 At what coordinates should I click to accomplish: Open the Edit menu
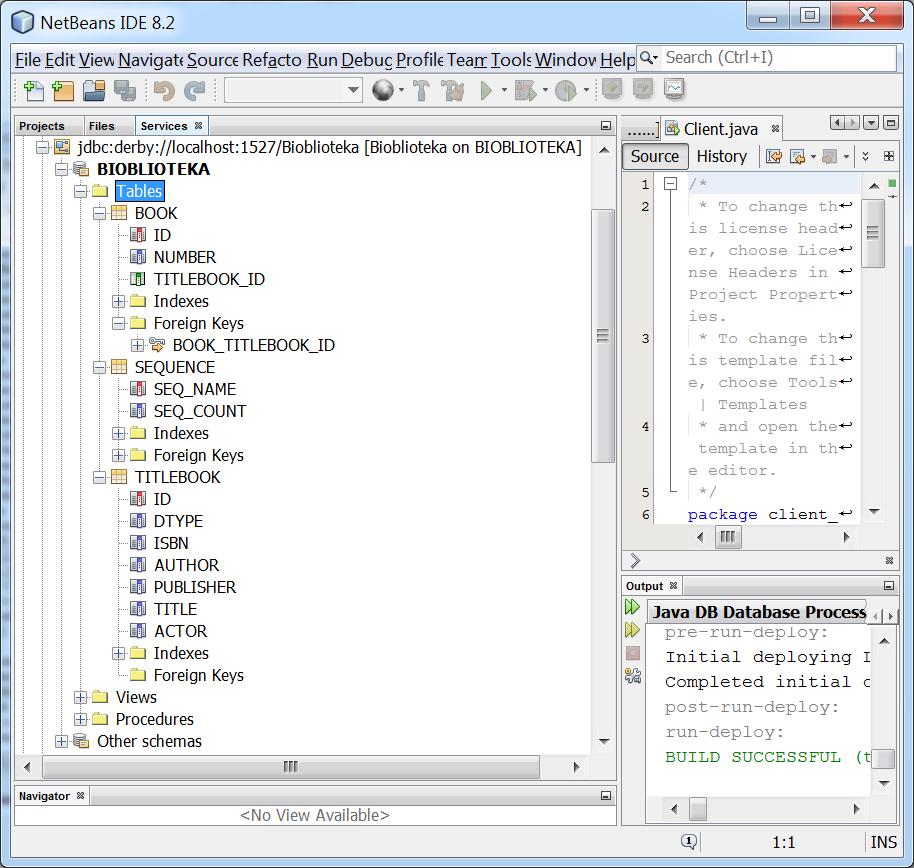[61, 59]
